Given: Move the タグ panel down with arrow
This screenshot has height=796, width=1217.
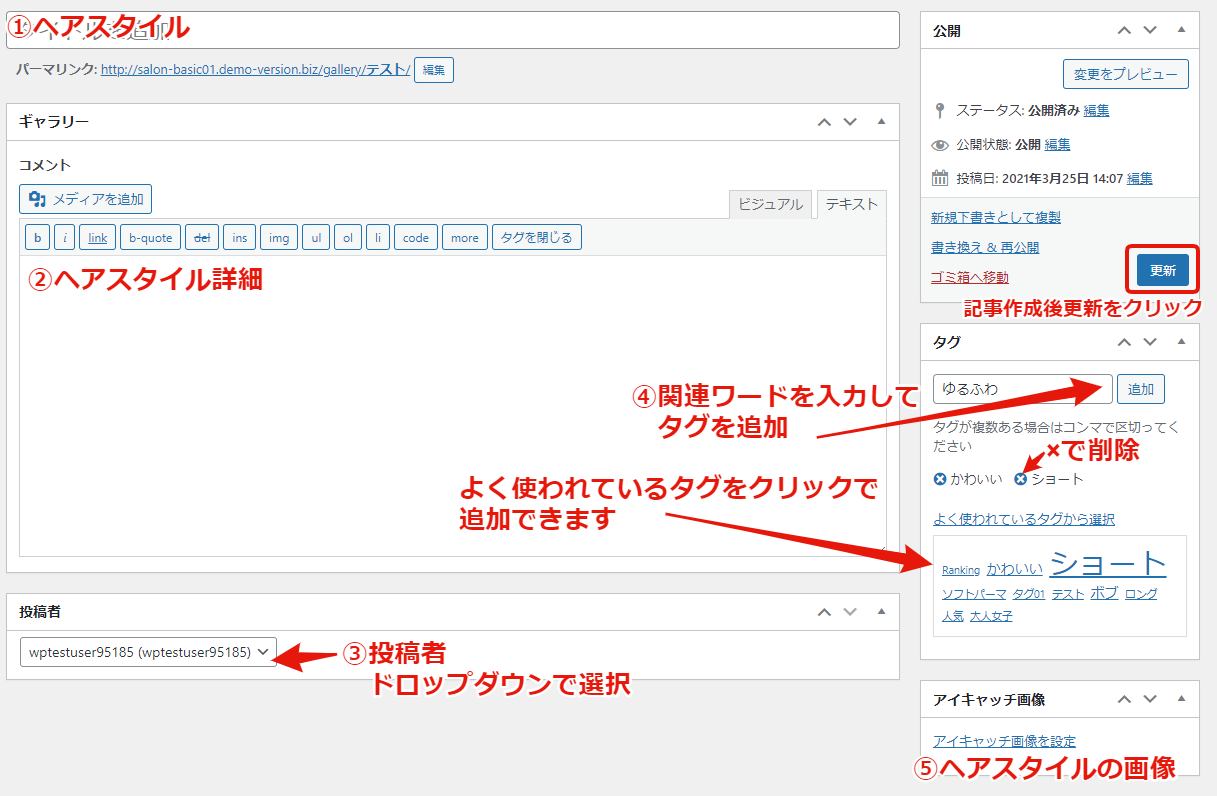Looking at the screenshot, I should click(1150, 342).
